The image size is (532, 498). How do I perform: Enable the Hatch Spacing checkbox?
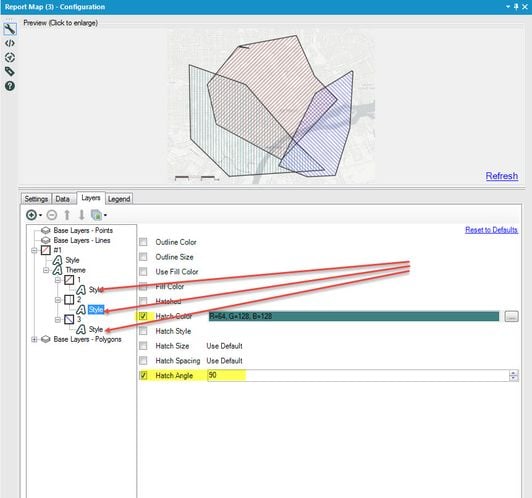[143, 360]
